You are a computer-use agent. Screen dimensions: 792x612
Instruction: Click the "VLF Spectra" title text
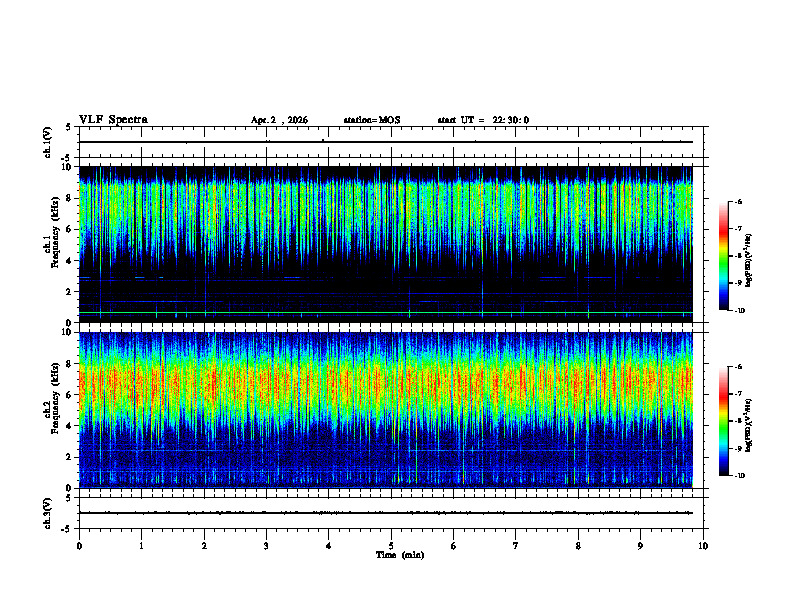(x=113, y=120)
